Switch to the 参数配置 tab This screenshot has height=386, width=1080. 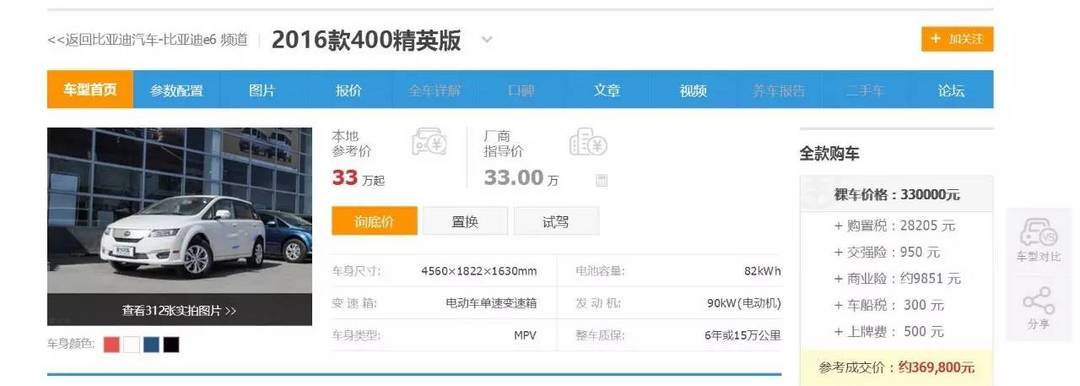176,90
